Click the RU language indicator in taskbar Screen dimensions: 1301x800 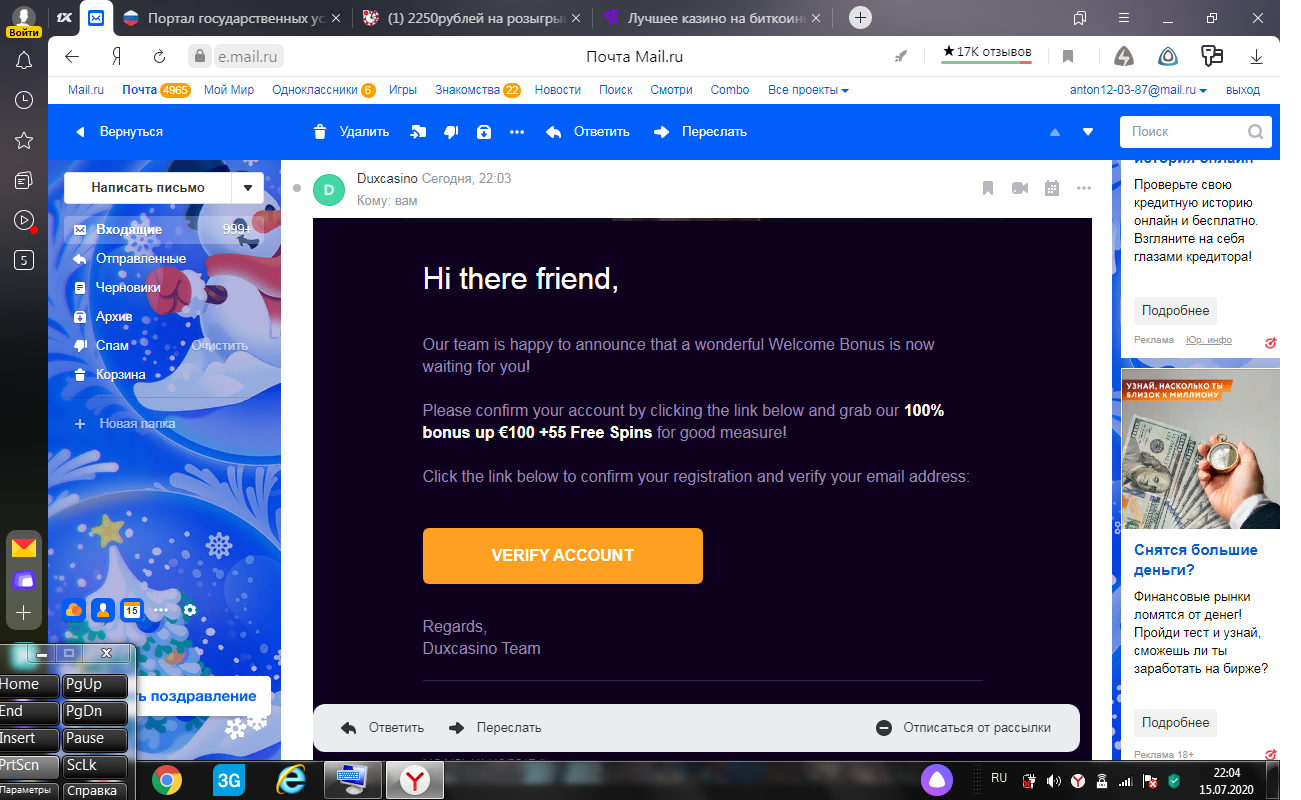click(999, 777)
